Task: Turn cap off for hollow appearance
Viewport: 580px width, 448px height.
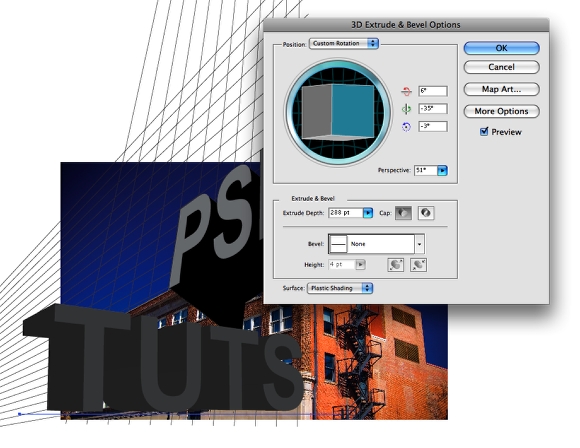Action: (426, 213)
